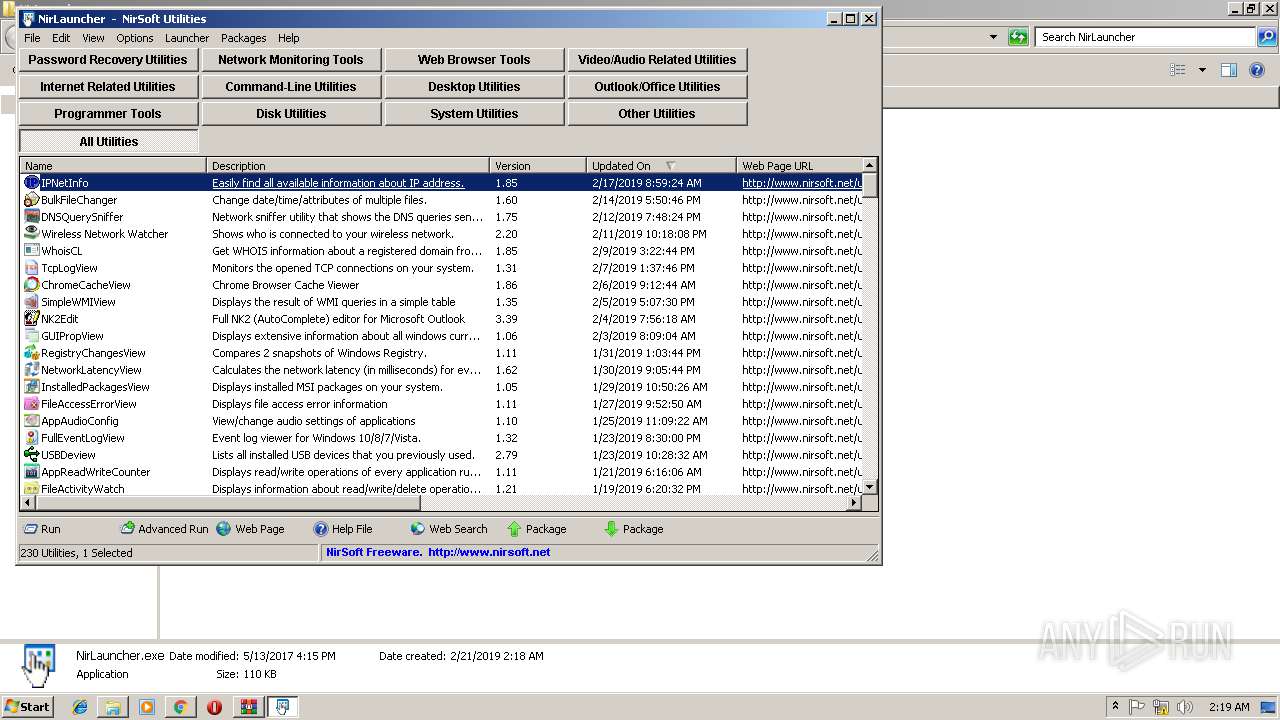Viewport: 1280px width, 720px height.
Task: Sort list by Version column
Action: tap(538, 166)
